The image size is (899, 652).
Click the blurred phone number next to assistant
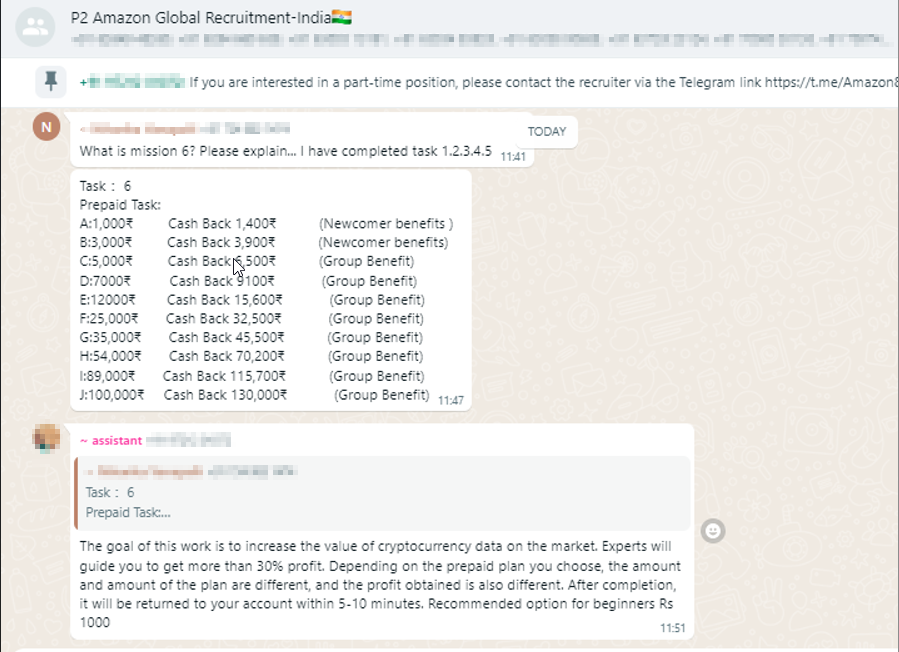click(x=189, y=440)
